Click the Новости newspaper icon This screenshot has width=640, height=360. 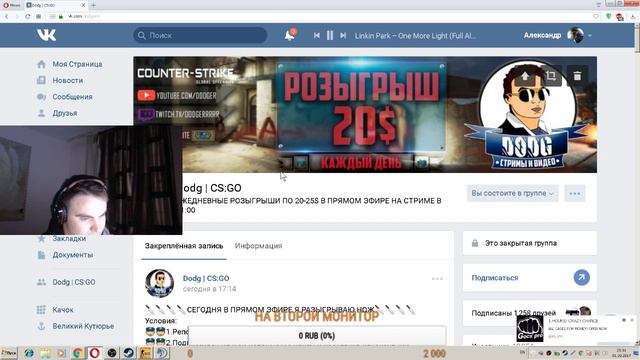41,80
